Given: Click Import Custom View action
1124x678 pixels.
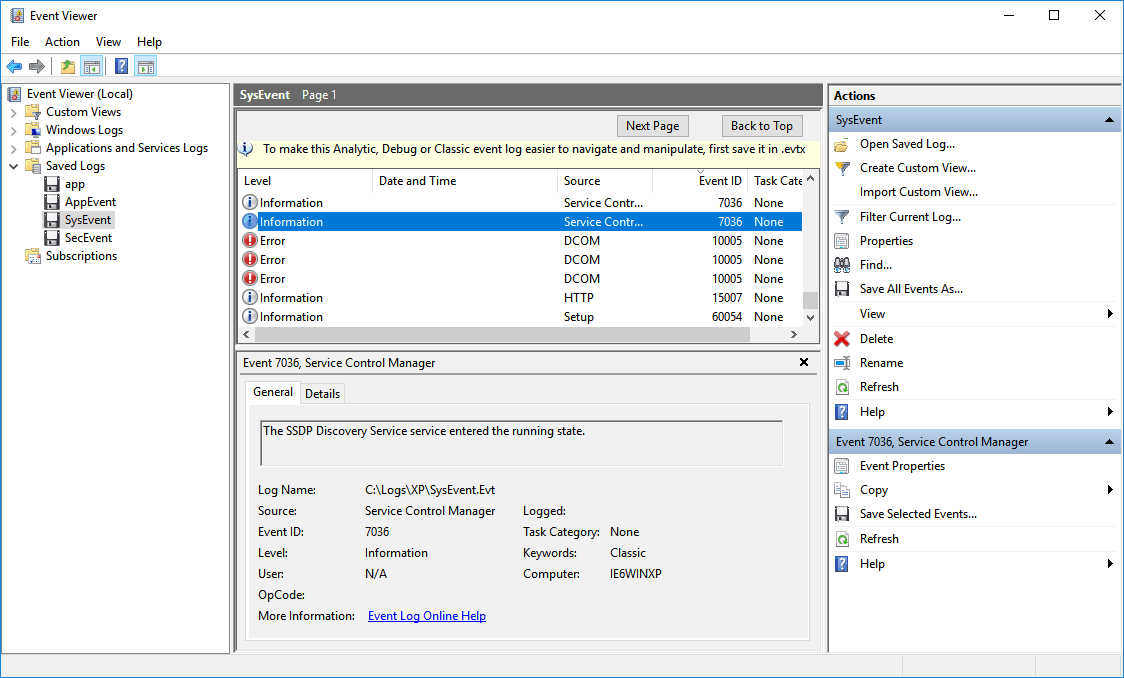Looking at the screenshot, I should [919, 192].
